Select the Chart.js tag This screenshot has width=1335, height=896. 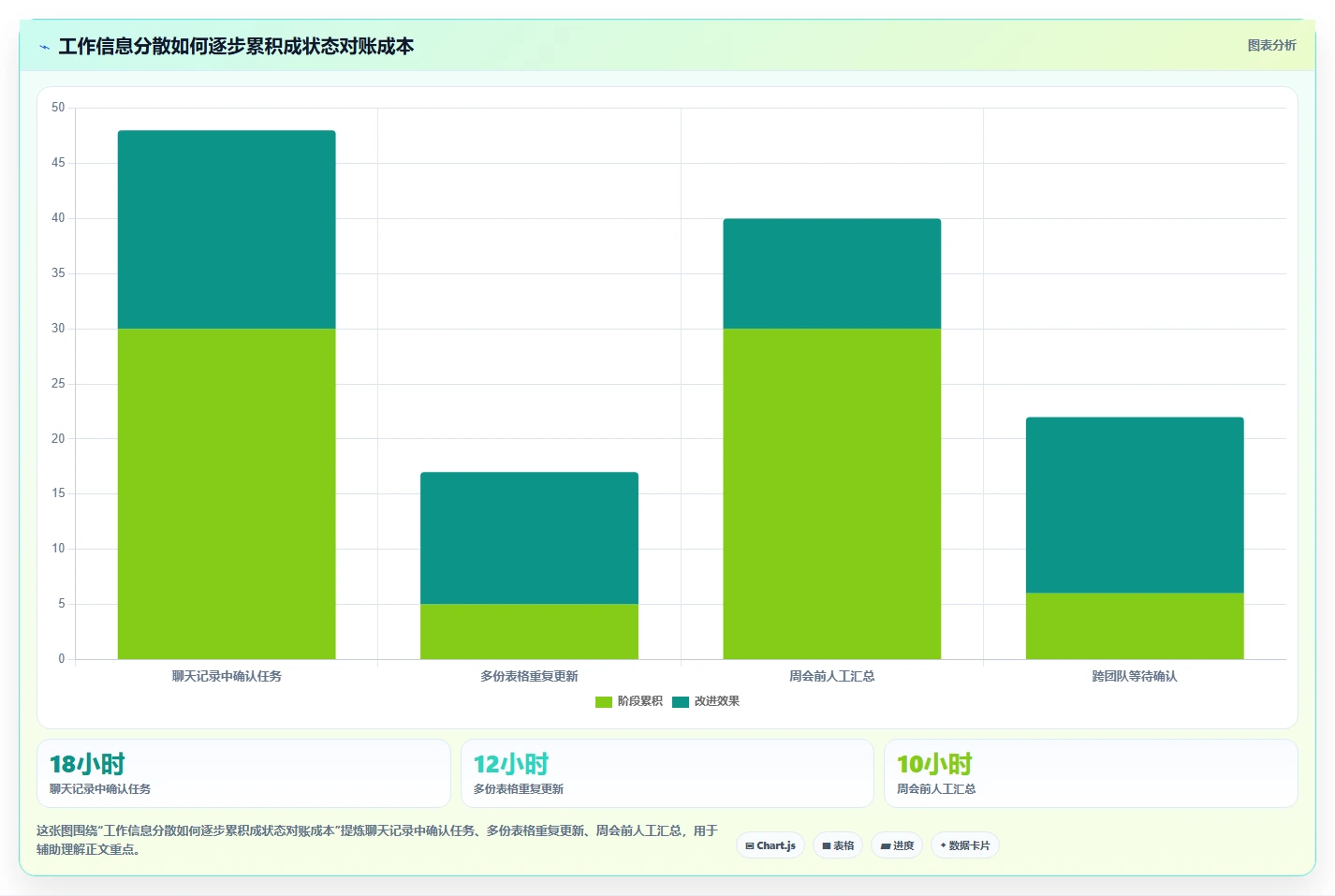click(x=770, y=845)
